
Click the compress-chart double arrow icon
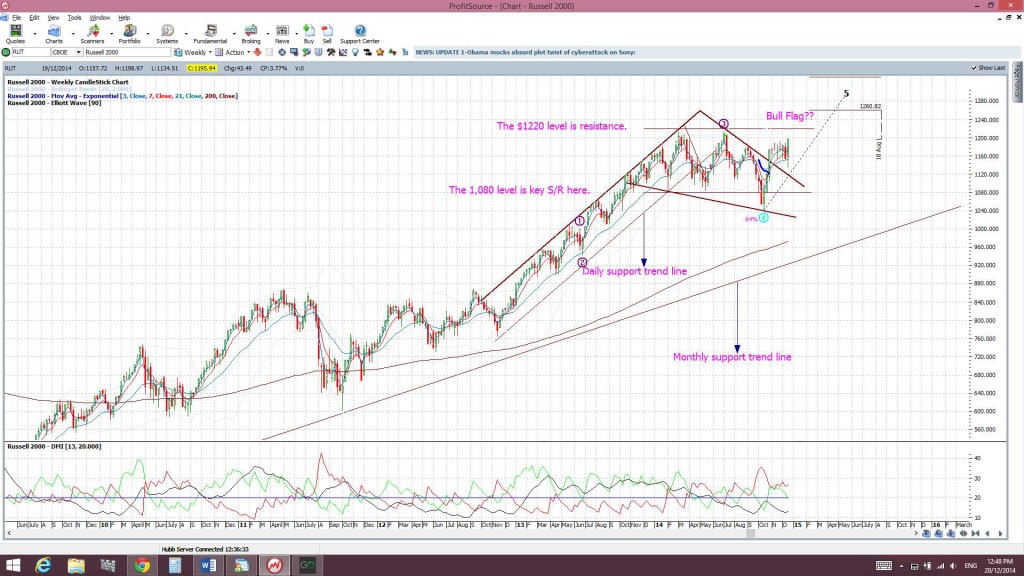(x=976, y=534)
